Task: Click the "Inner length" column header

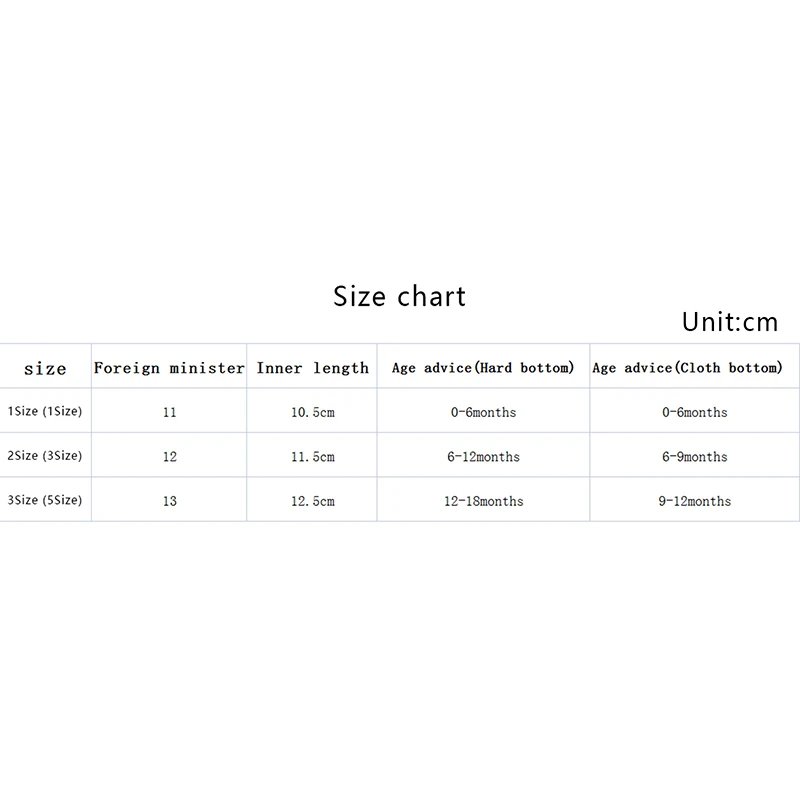Action: [x=313, y=368]
